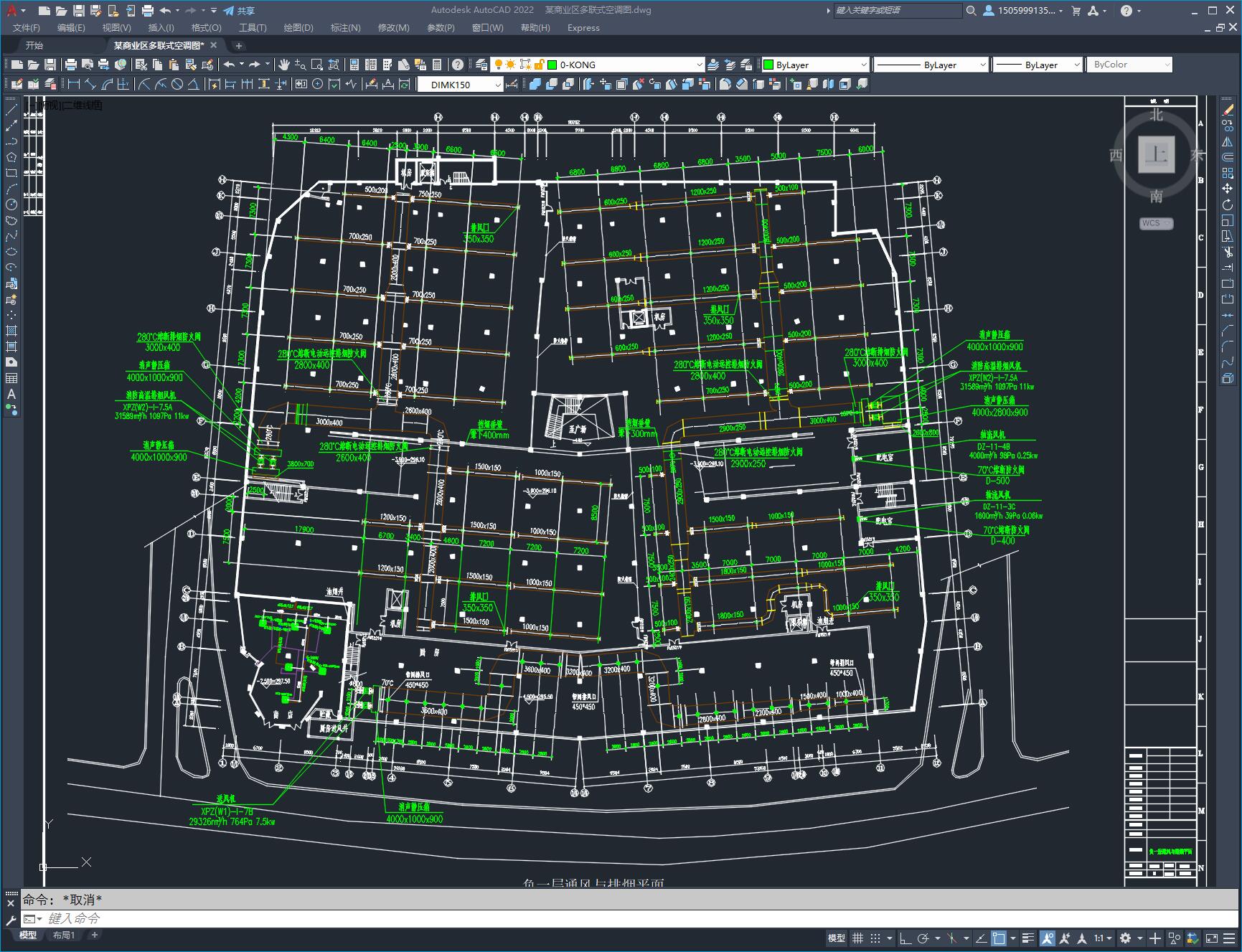Open Layer Properties Manager icon

(482, 65)
